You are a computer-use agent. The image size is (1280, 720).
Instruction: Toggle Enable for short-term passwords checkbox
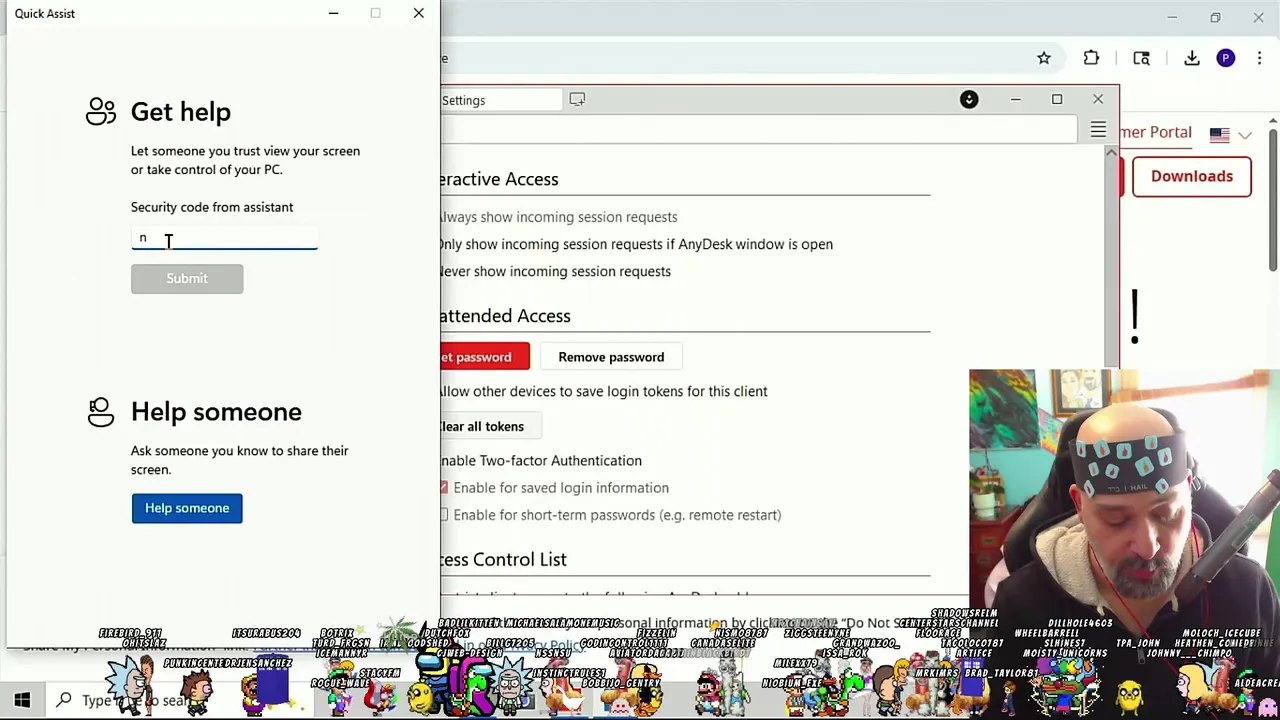444,515
